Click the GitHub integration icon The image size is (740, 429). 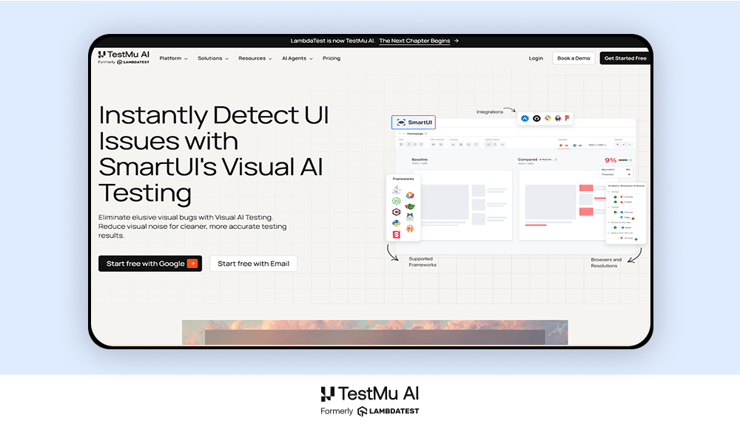pyautogui.click(x=537, y=118)
